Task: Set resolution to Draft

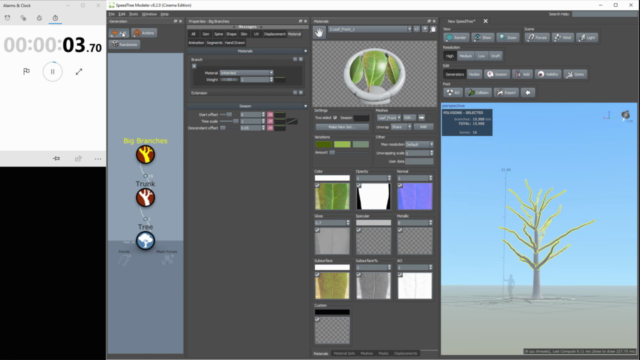Action: [x=495, y=56]
